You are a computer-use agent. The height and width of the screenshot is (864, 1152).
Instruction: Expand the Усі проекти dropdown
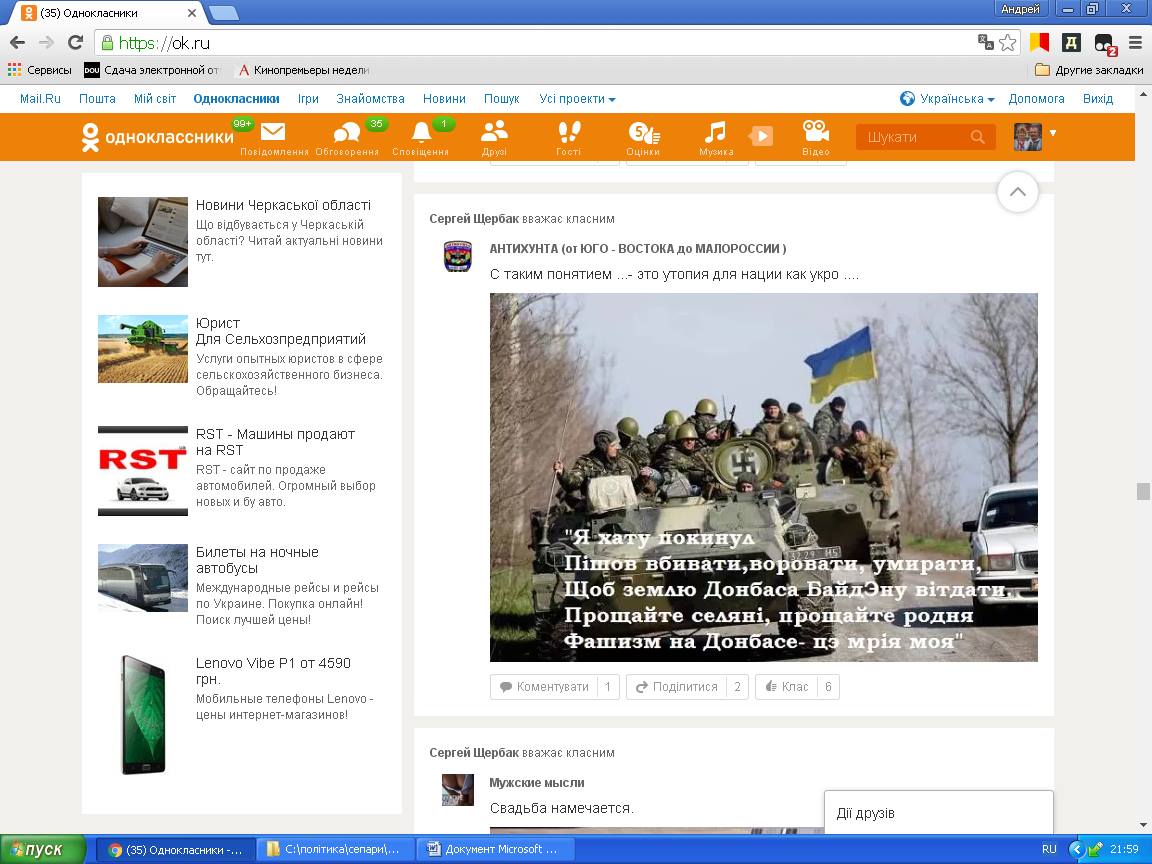(577, 99)
